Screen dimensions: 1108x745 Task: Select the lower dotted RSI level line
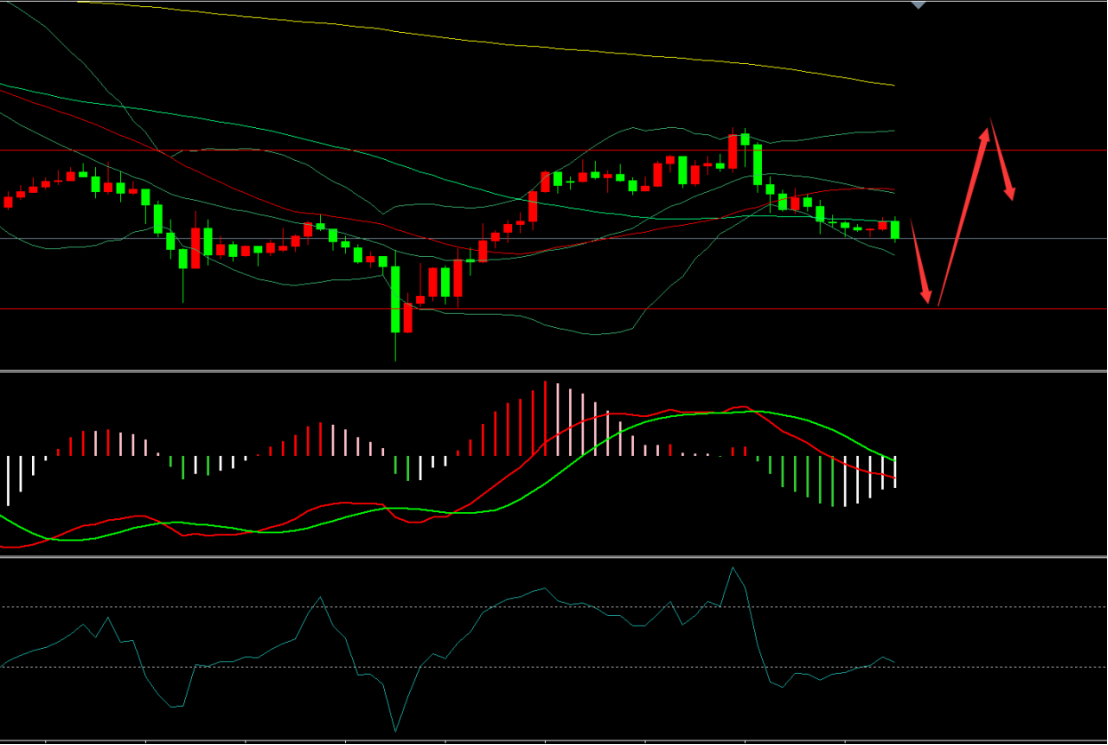coord(554,667)
